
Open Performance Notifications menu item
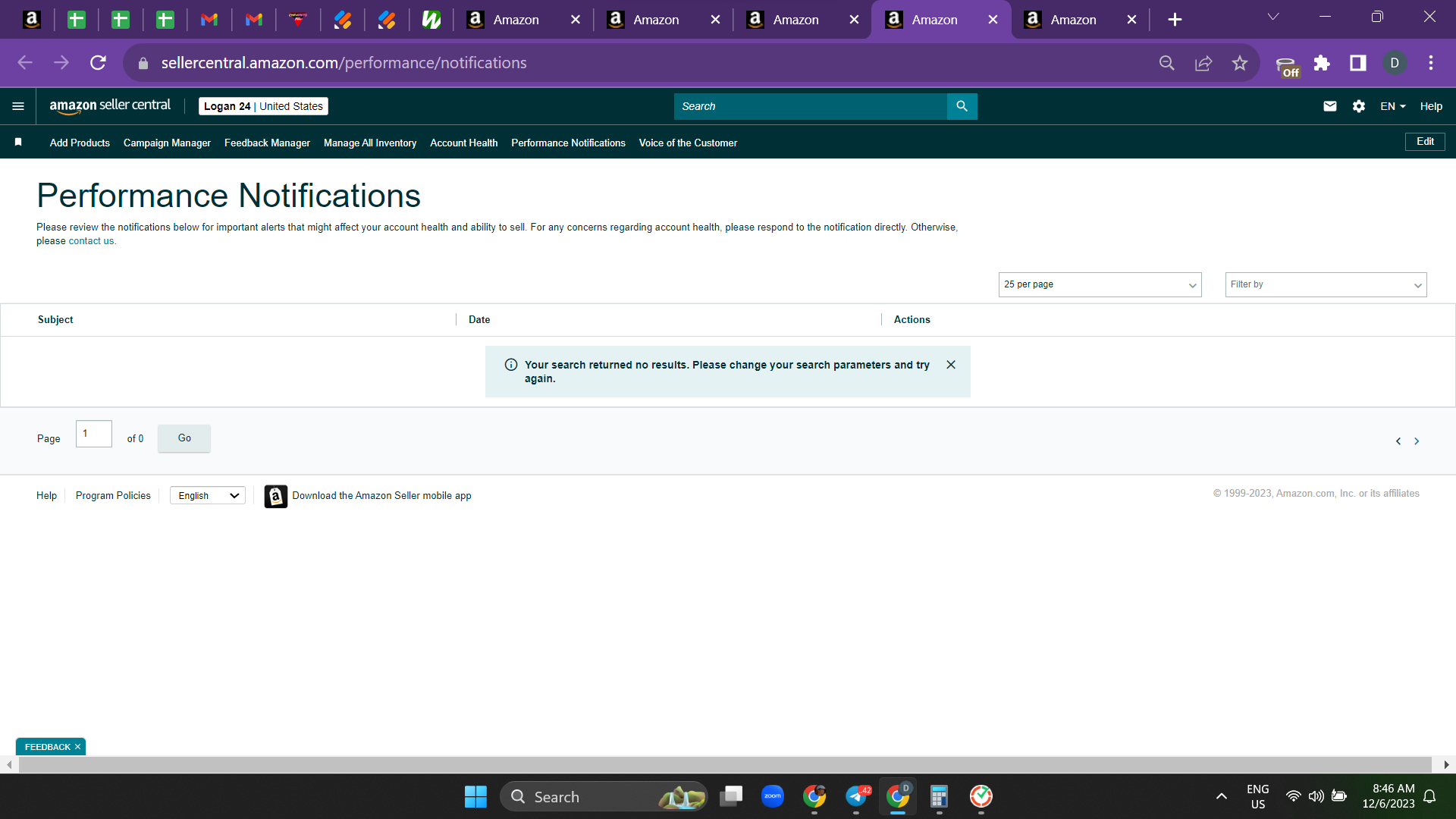(x=568, y=143)
